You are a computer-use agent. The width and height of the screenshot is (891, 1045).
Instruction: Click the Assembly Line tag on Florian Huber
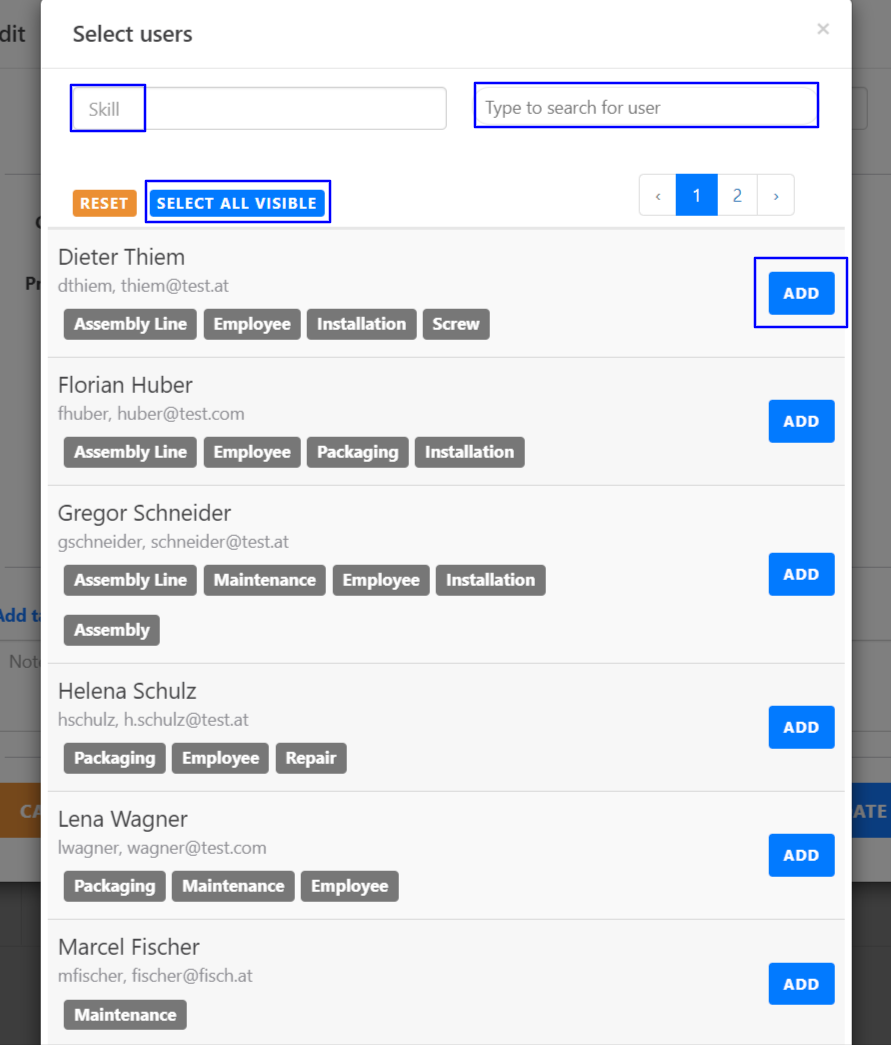[x=129, y=452]
